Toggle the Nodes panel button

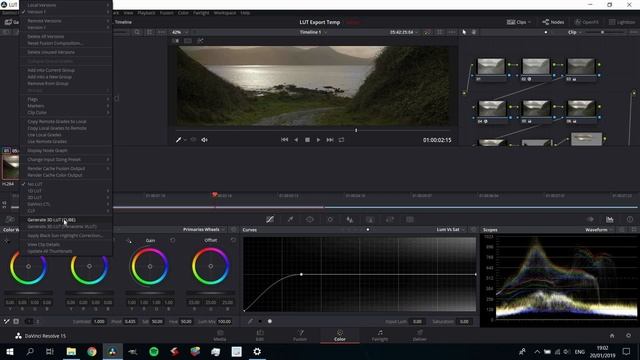553,22
